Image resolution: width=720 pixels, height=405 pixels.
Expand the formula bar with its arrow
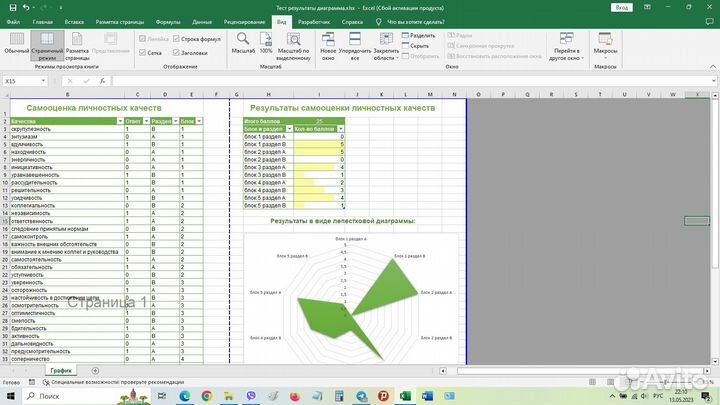pos(714,81)
